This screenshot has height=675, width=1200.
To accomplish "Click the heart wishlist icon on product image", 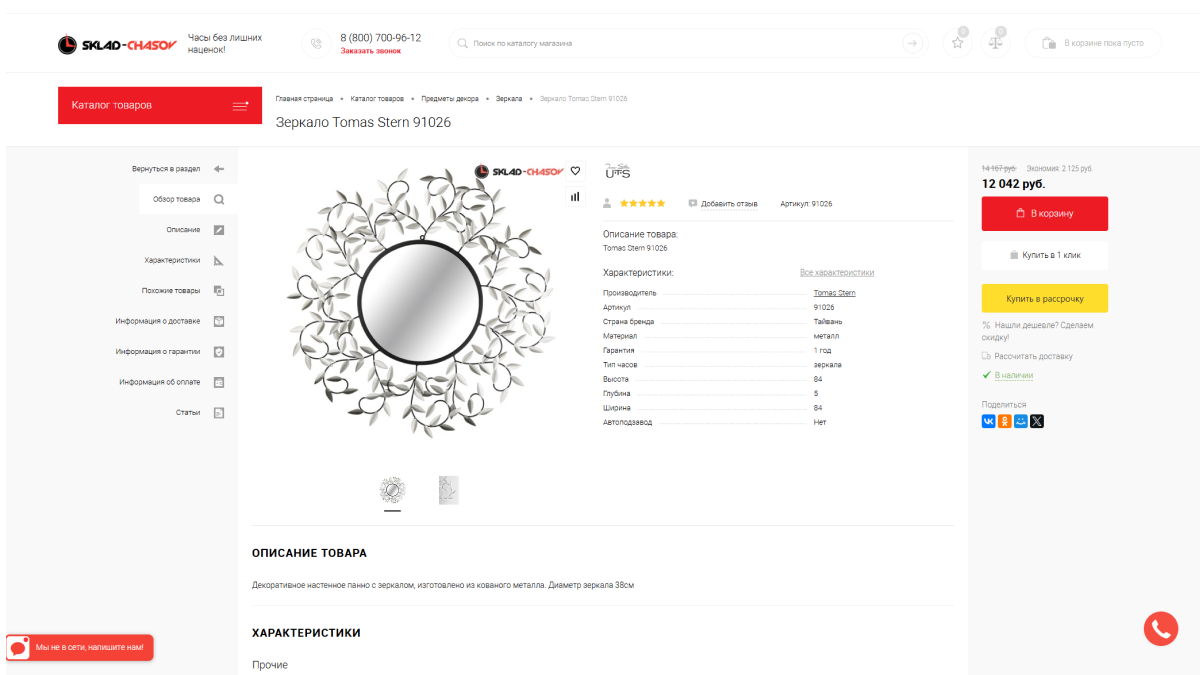I will click(x=575, y=171).
